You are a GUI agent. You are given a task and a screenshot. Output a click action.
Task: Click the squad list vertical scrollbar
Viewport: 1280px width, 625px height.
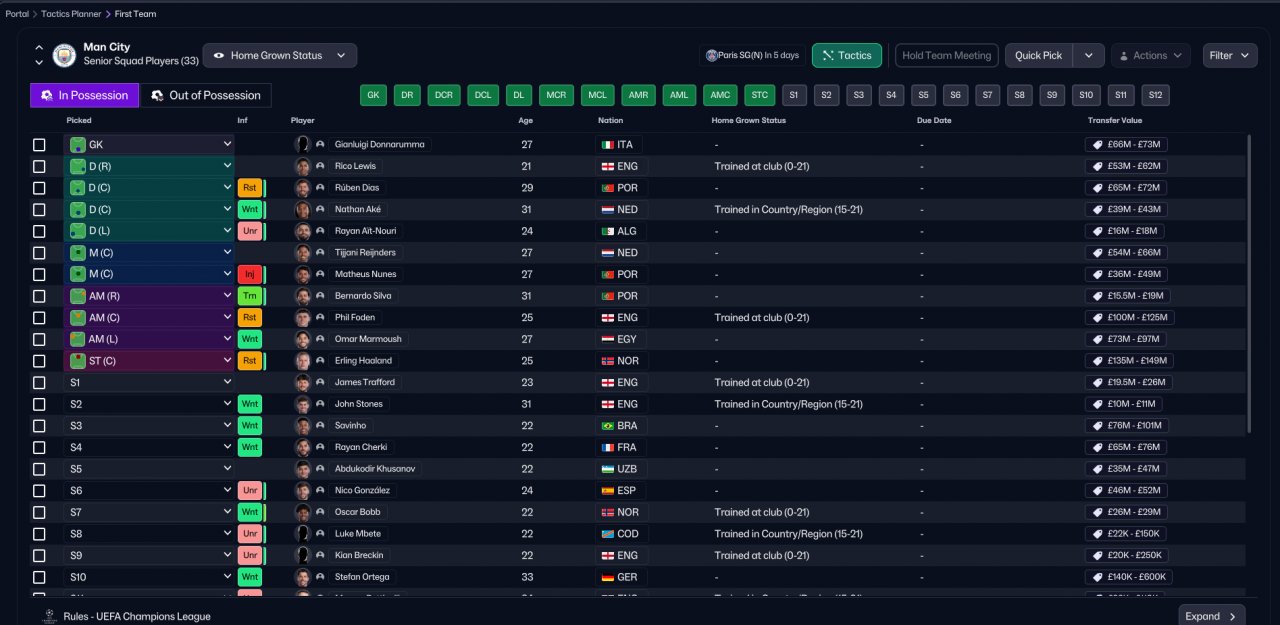(x=1249, y=284)
